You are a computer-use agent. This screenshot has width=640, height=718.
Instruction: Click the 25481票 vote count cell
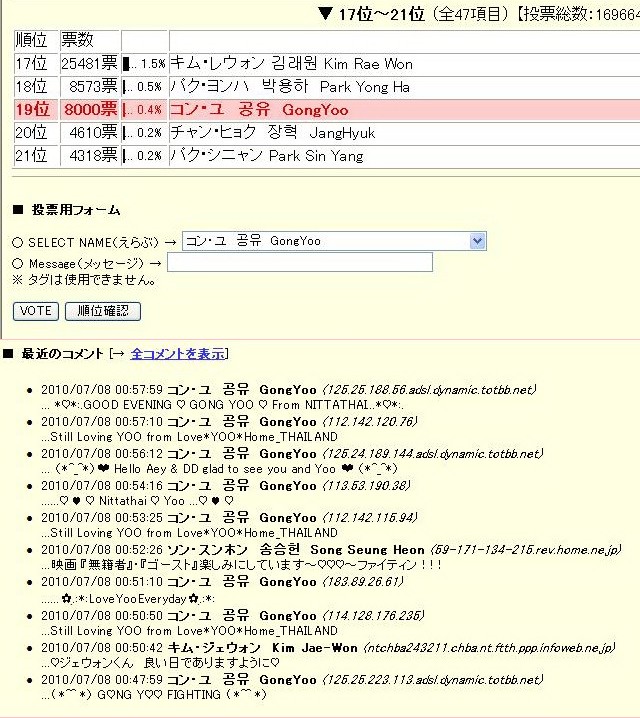90,64
